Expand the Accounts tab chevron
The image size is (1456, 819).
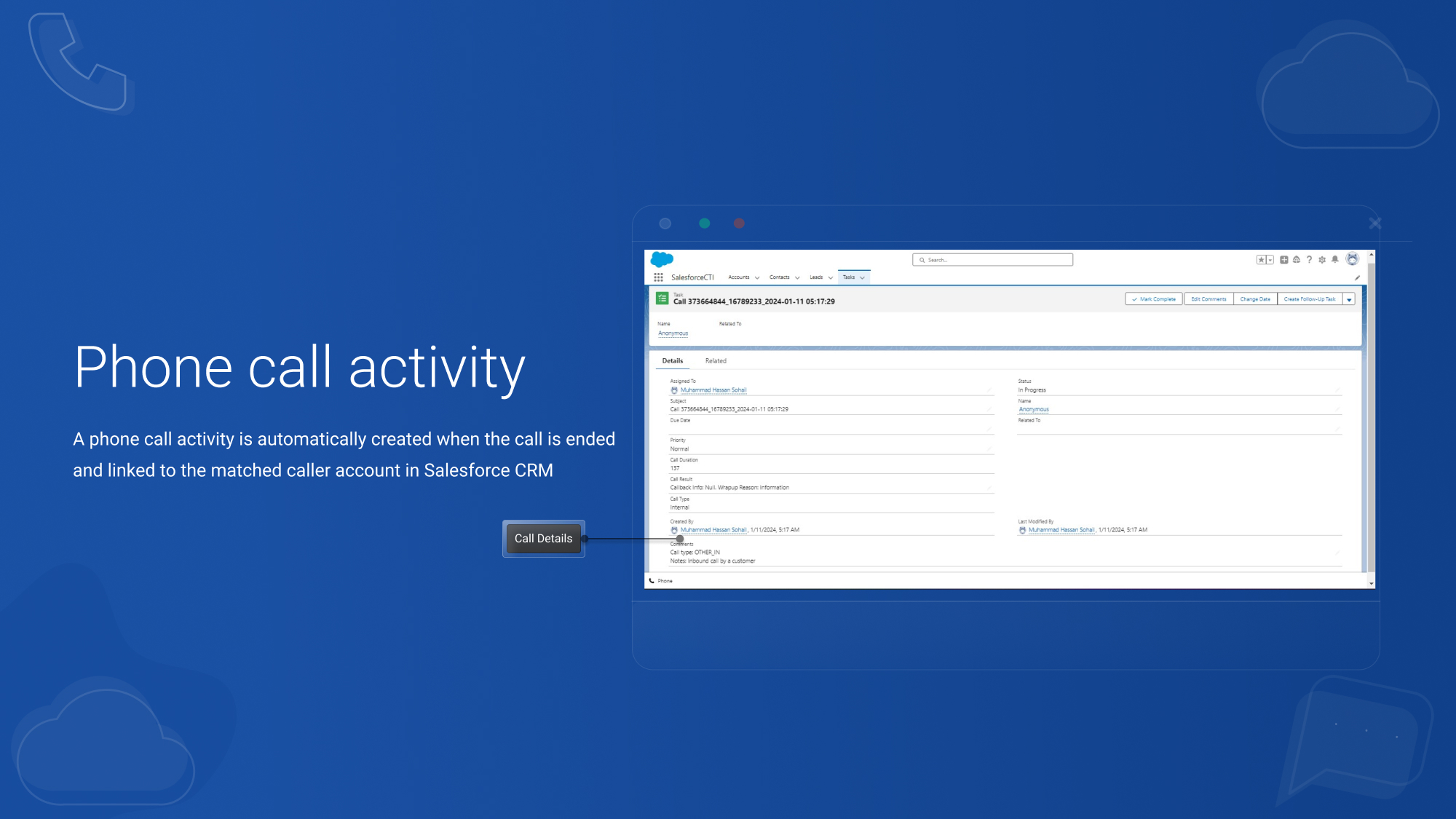click(x=757, y=277)
